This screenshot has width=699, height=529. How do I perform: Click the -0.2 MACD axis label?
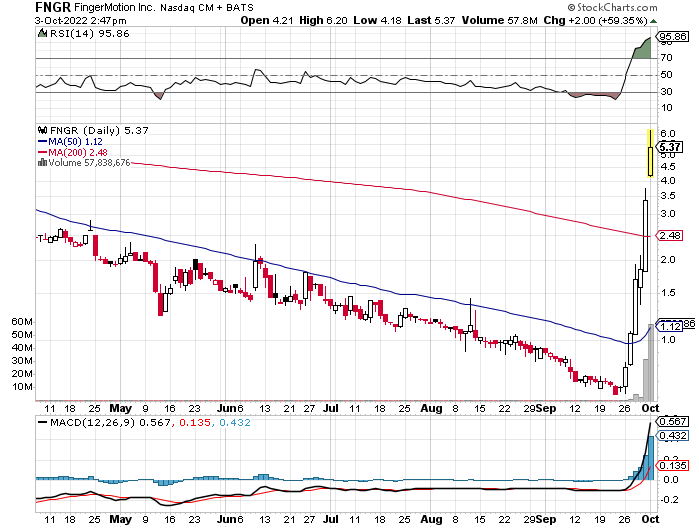pyautogui.click(x=669, y=500)
